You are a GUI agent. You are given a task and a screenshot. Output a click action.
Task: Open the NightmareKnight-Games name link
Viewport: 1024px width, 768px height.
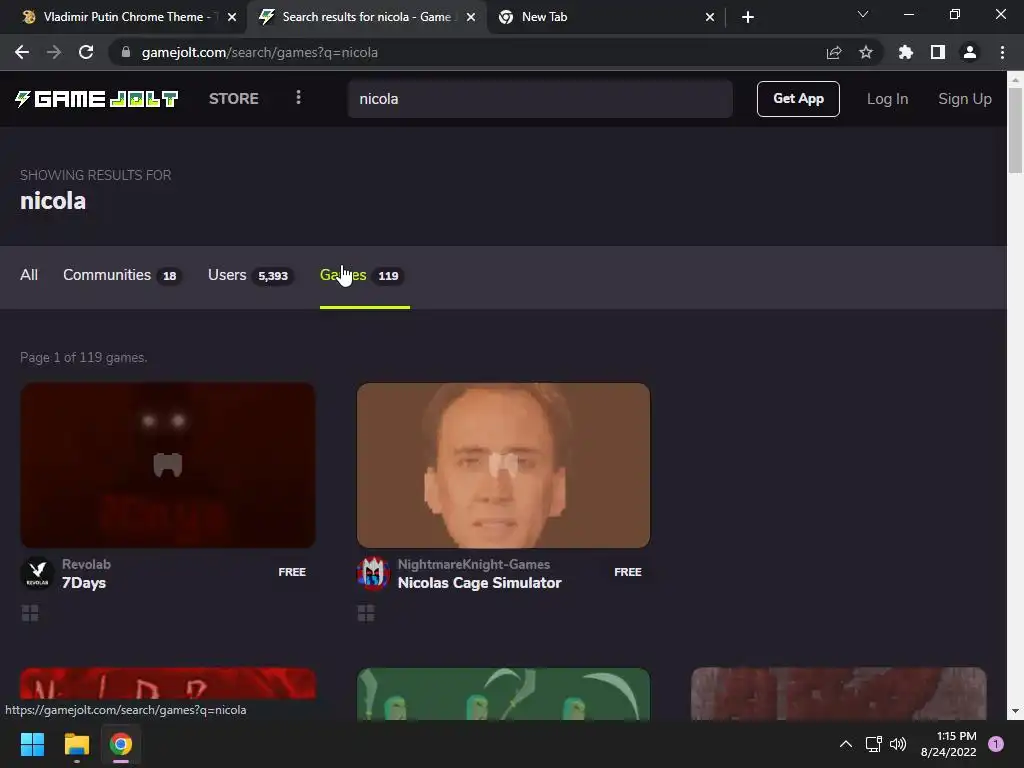(x=473, y=564)
